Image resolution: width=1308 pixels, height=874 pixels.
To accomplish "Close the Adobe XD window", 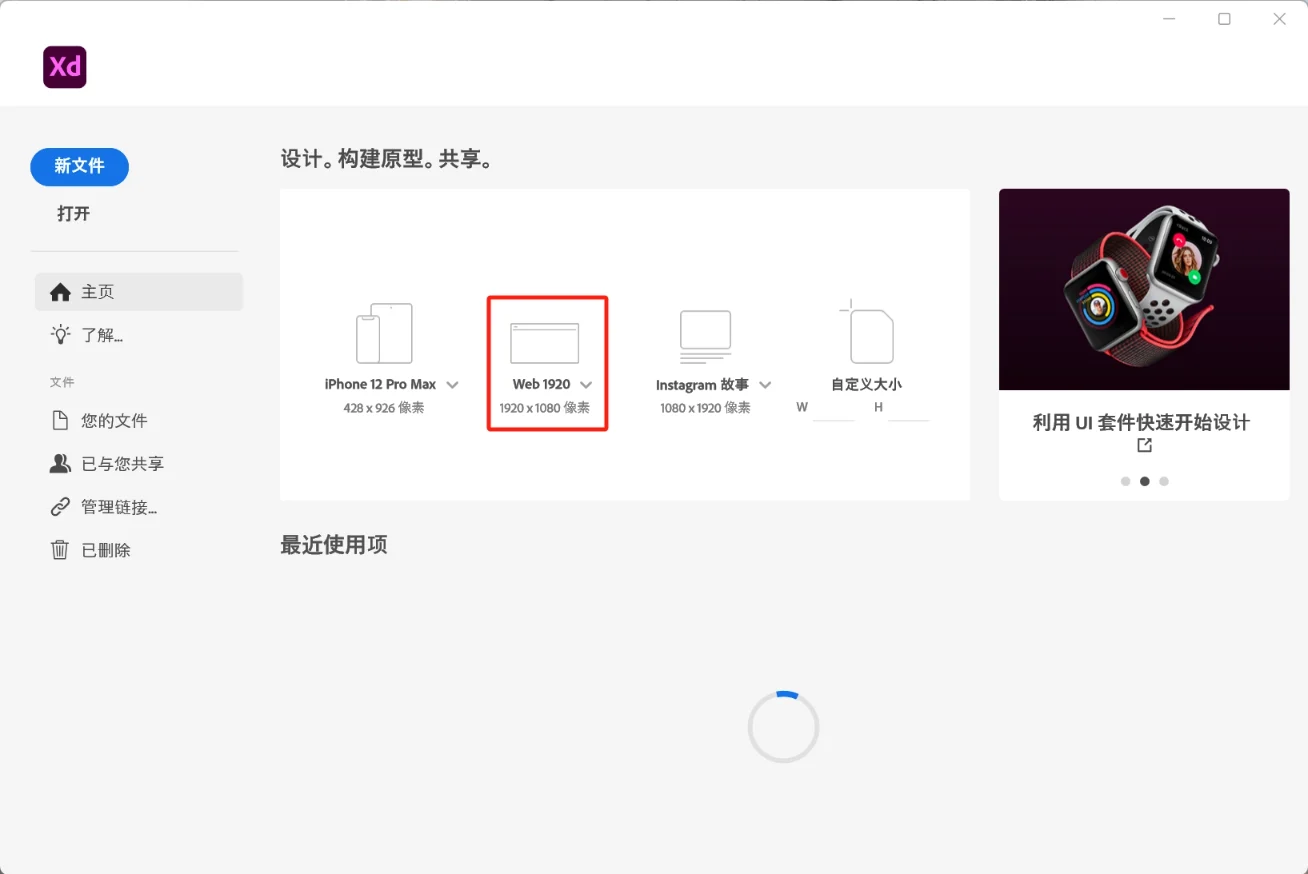I will click(x=1279, y=19).
